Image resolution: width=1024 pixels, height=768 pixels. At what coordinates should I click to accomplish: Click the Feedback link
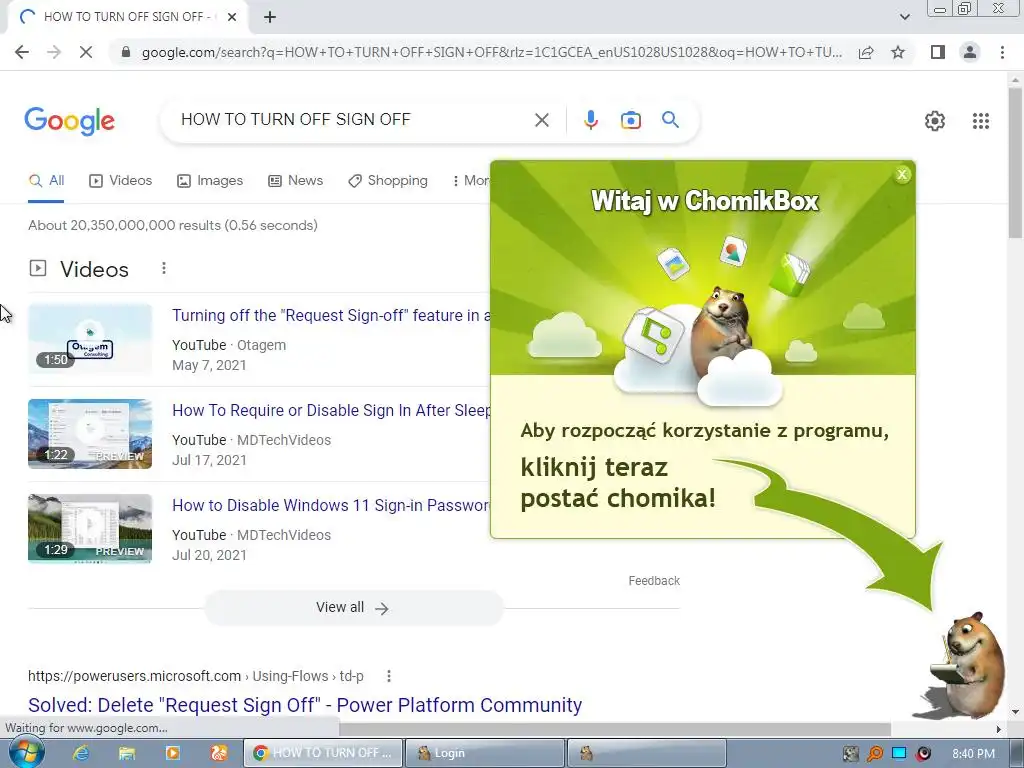(654, 581)
